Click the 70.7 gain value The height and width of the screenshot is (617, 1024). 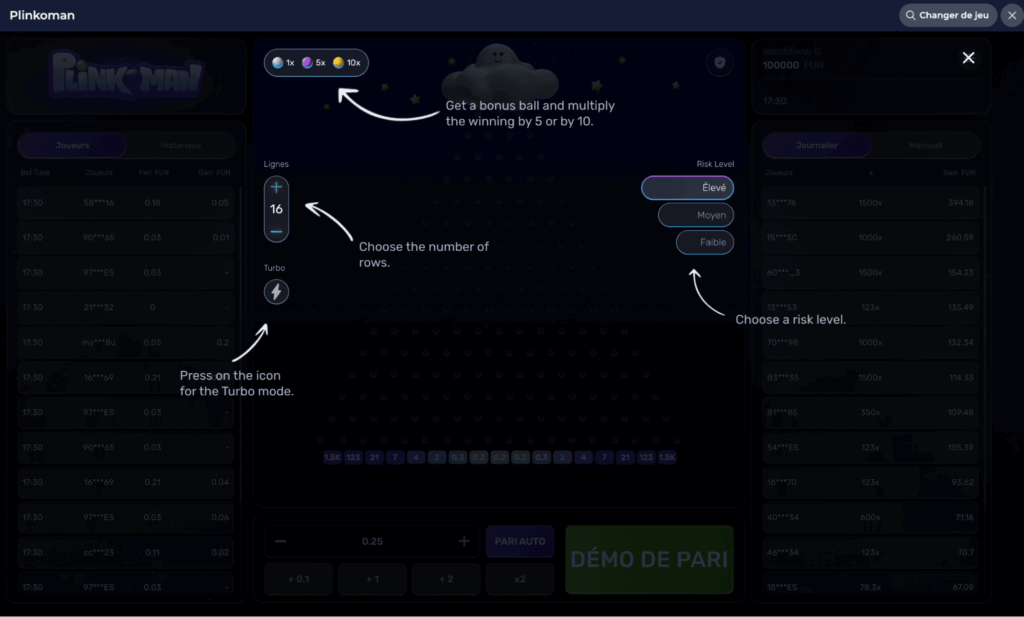(x=966, y=552)
